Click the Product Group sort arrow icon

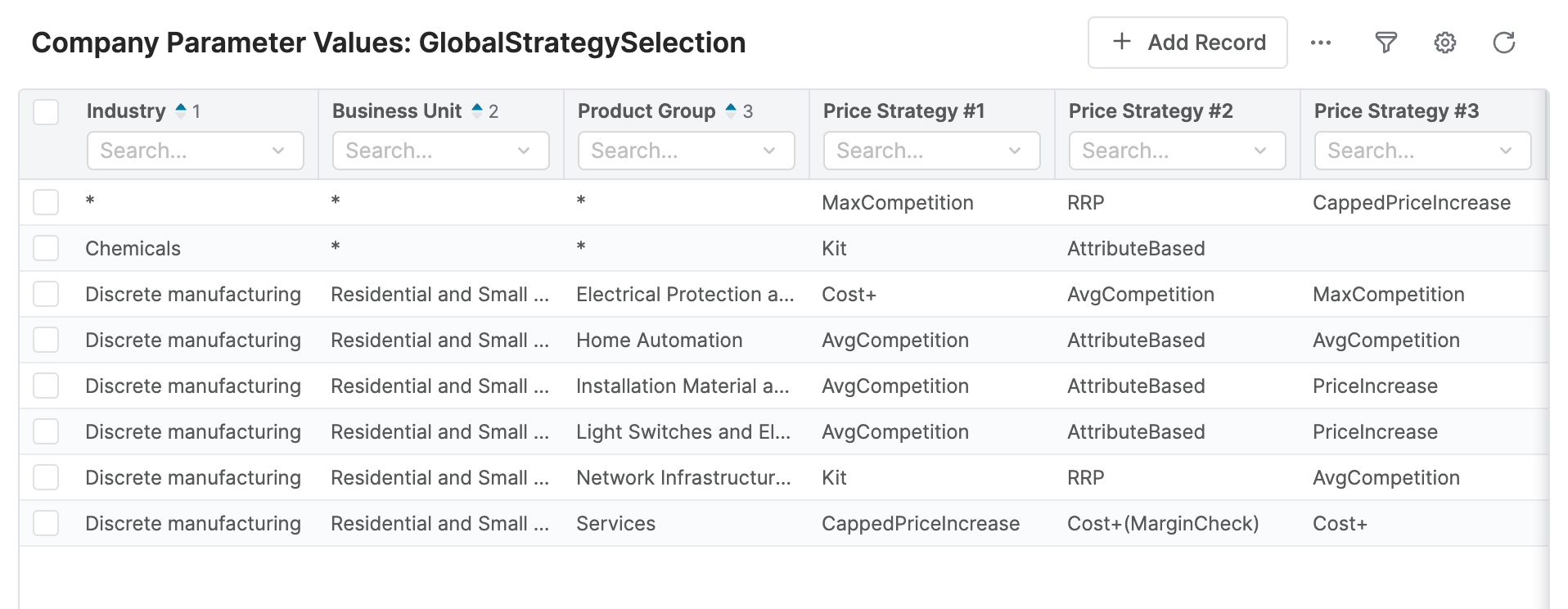pyautogui.click(x=732, y=111)
